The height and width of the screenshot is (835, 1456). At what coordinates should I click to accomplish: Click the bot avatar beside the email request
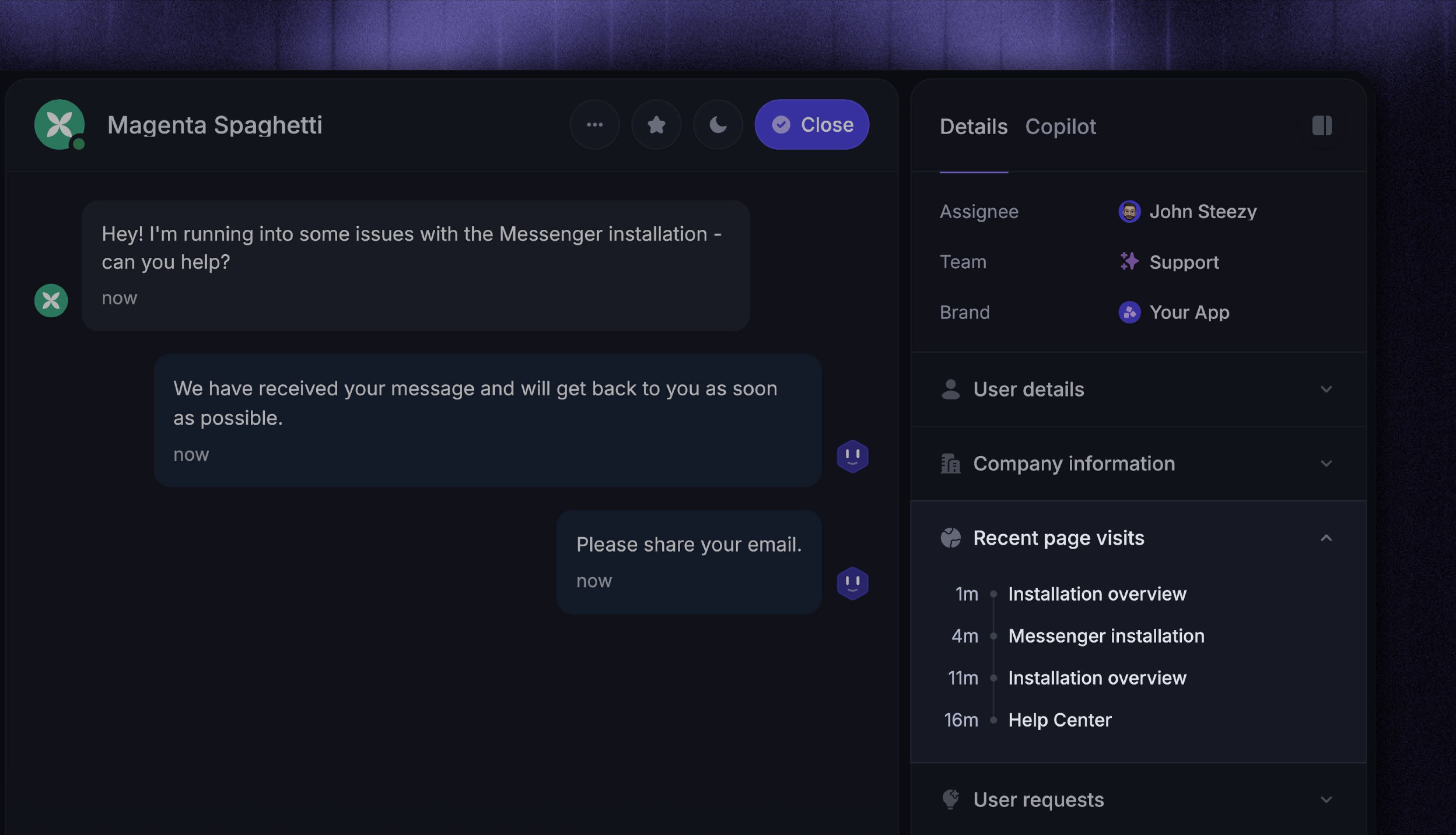(x=852, y=583)
